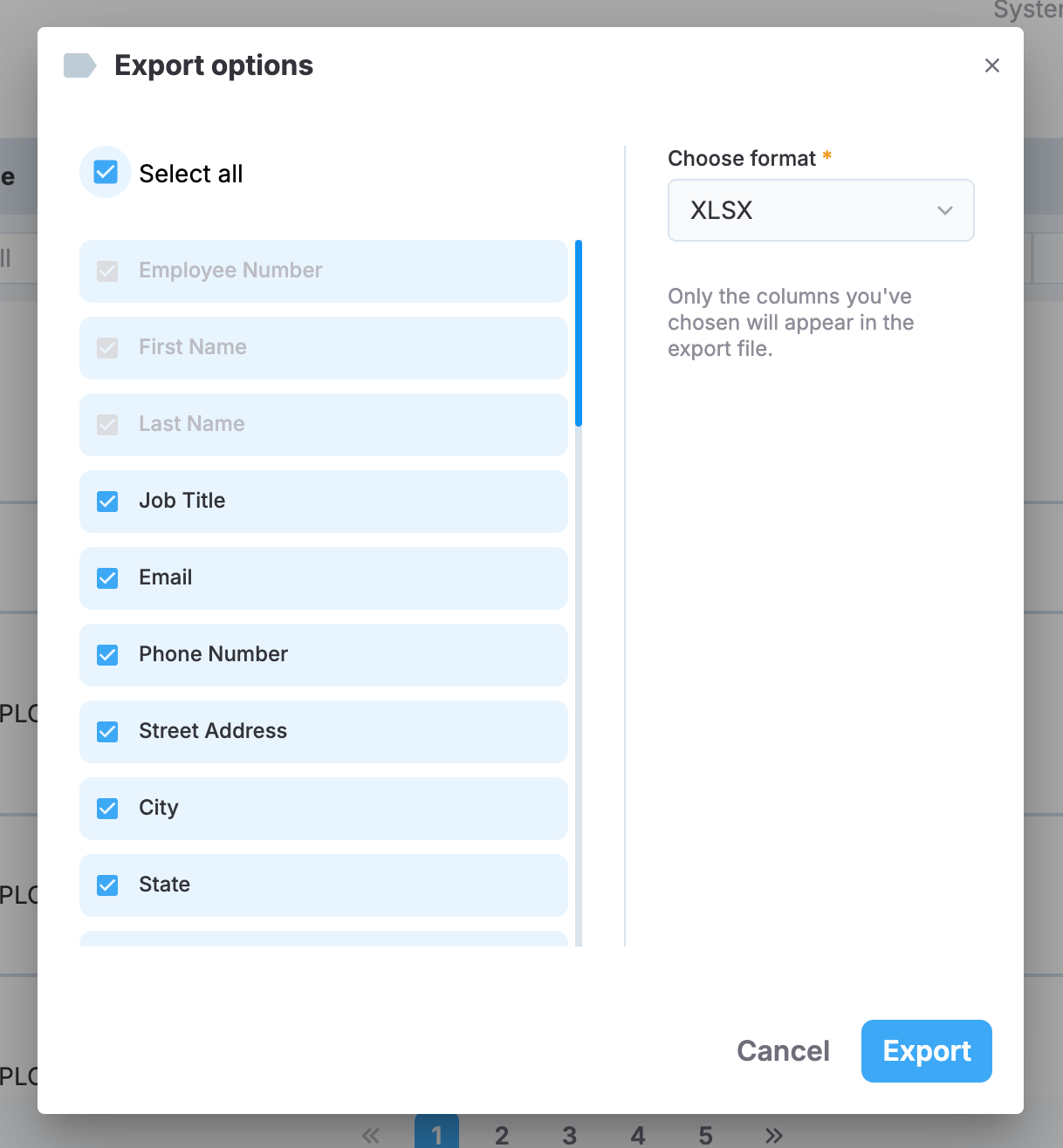1063x1148 pixels.
Task: Uncheck the Job Title column
Action: click(x=107, y=502)
